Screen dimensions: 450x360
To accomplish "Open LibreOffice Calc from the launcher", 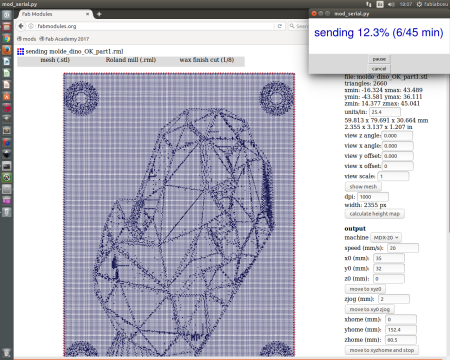I will tap(6, 73).
